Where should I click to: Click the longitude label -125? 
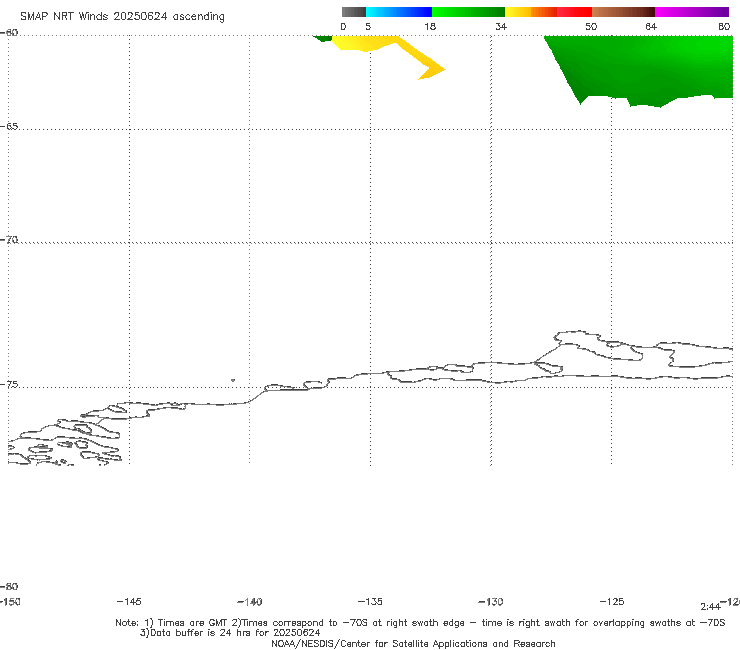pos(612,601)
